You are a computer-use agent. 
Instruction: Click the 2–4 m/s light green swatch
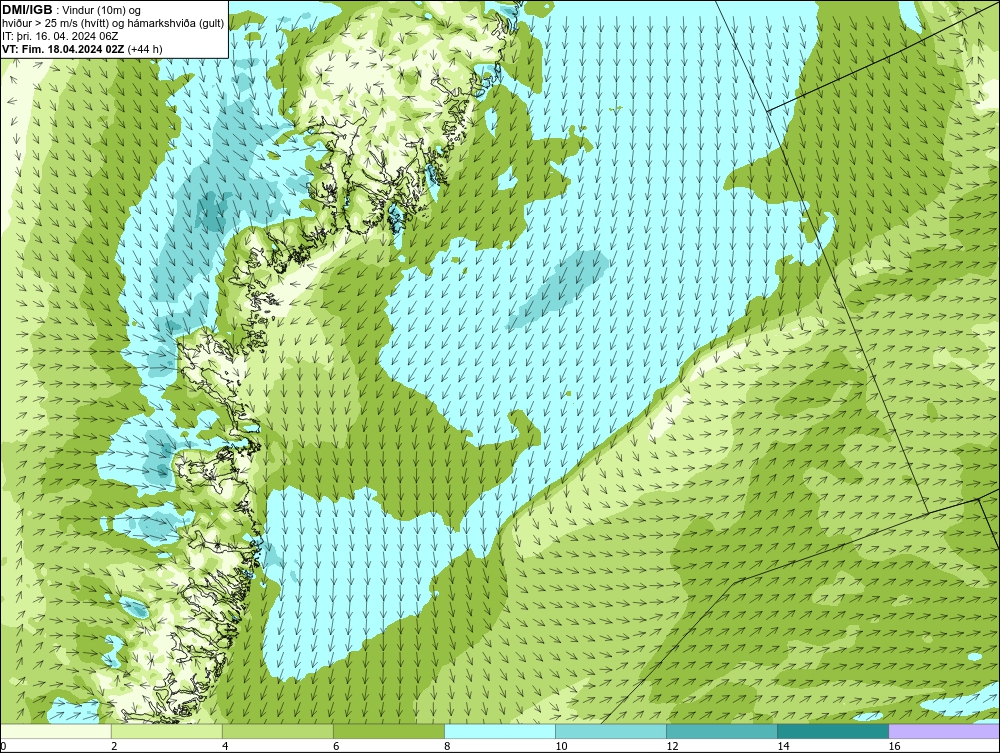[x=167, y=731]
